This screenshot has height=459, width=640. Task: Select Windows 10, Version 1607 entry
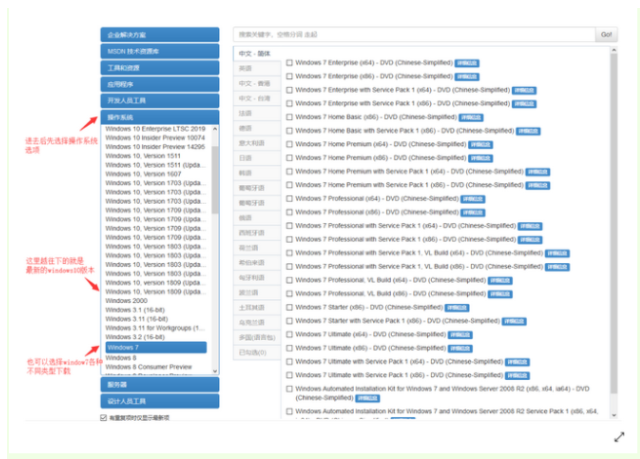point(143,174)
